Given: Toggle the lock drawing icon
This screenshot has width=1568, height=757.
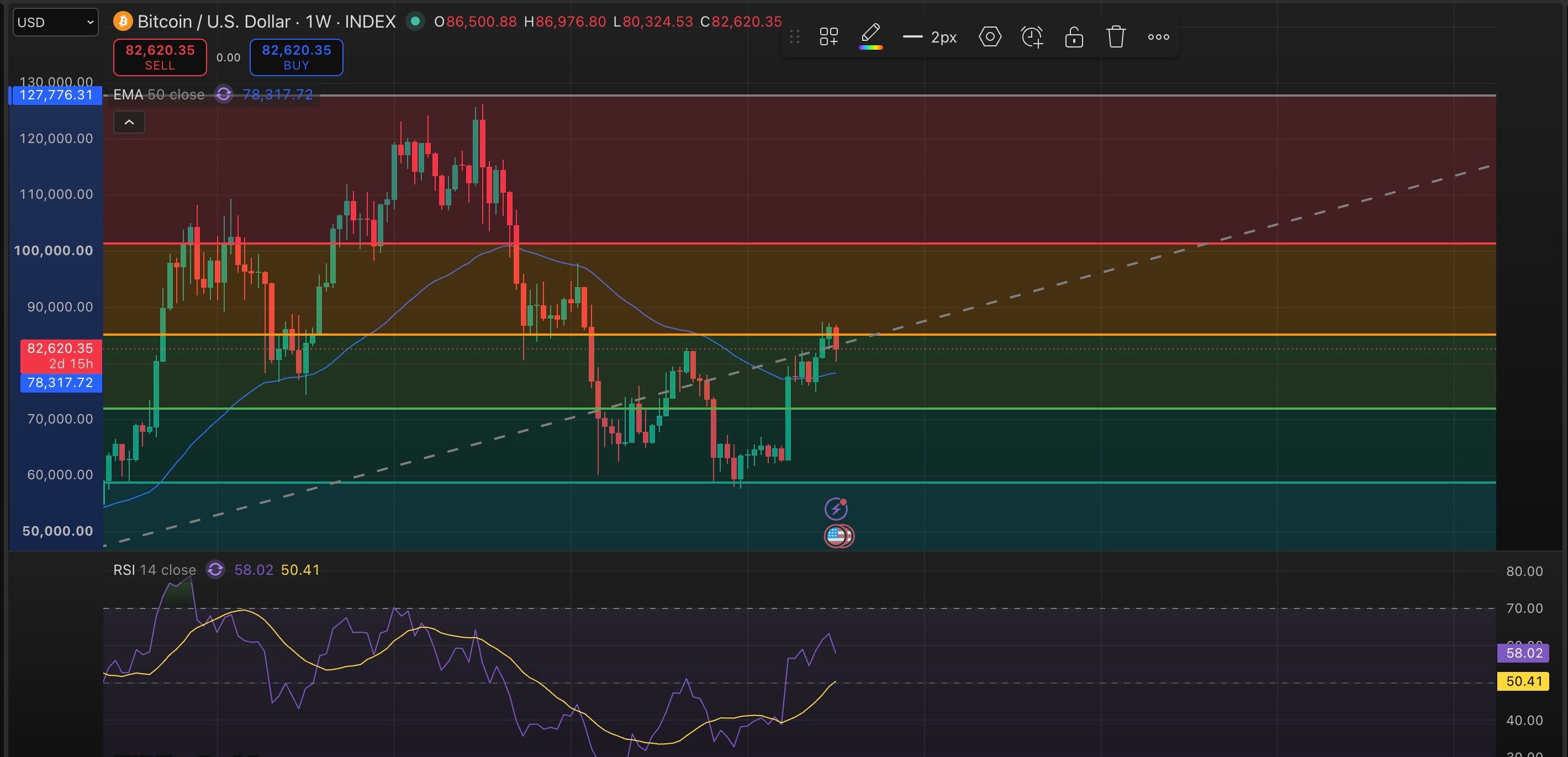Looking at the screenshot, I should [x=1074, y=37].
